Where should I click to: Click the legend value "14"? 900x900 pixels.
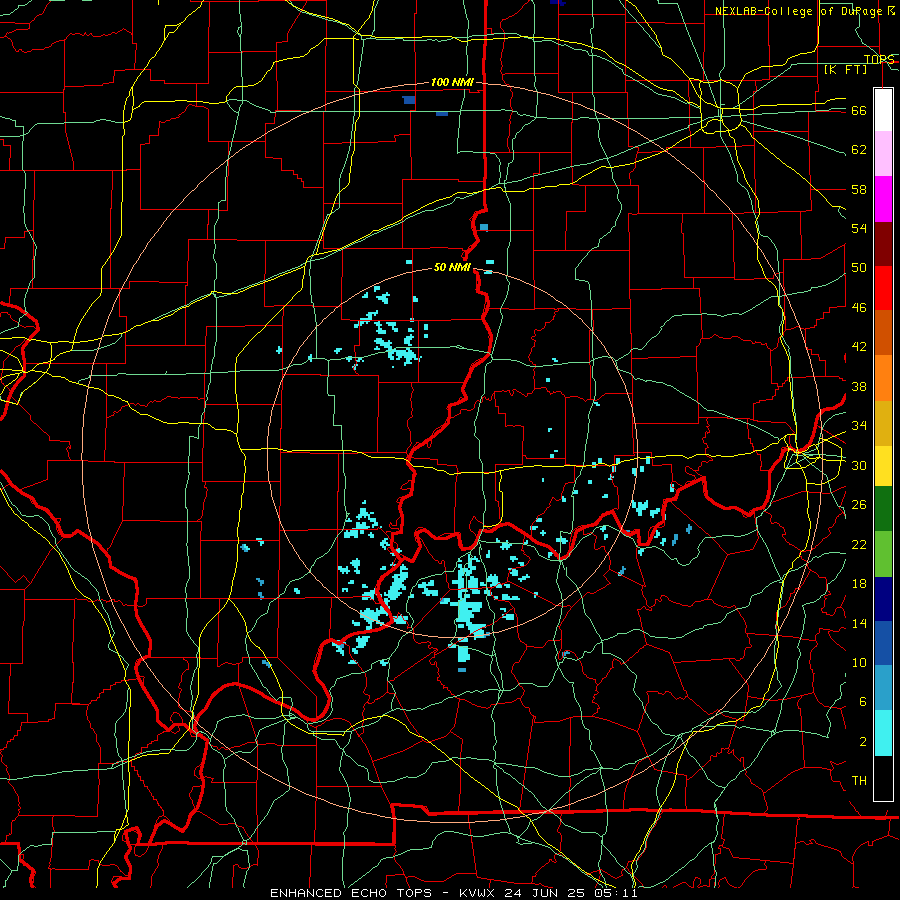tap(859, 623)
